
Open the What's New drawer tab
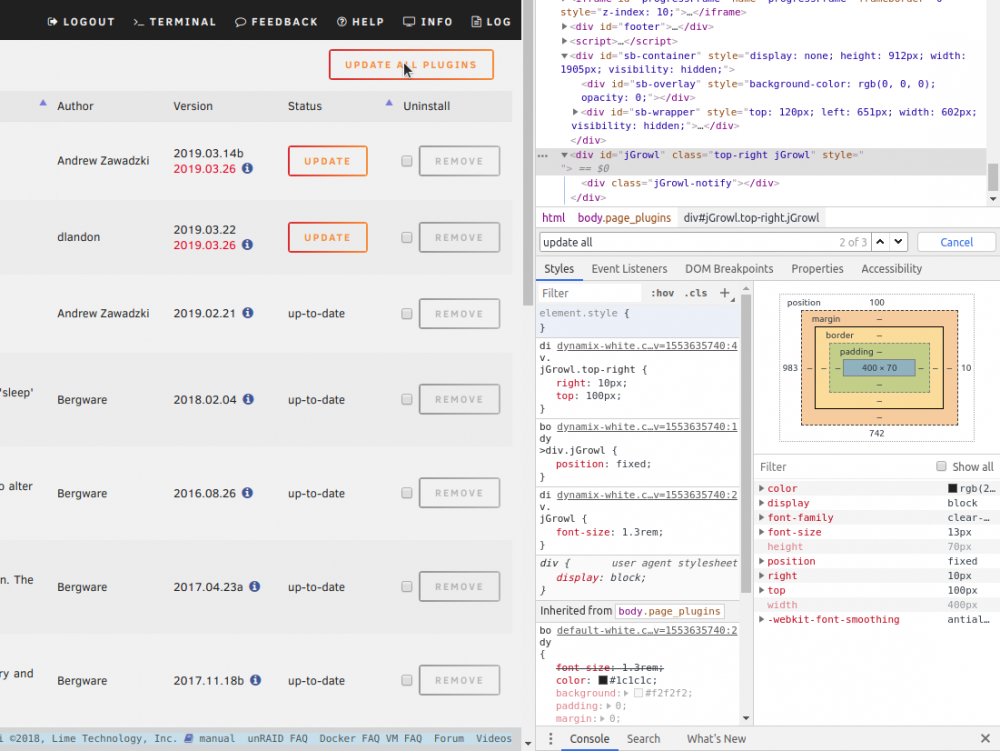coord(716,738)
